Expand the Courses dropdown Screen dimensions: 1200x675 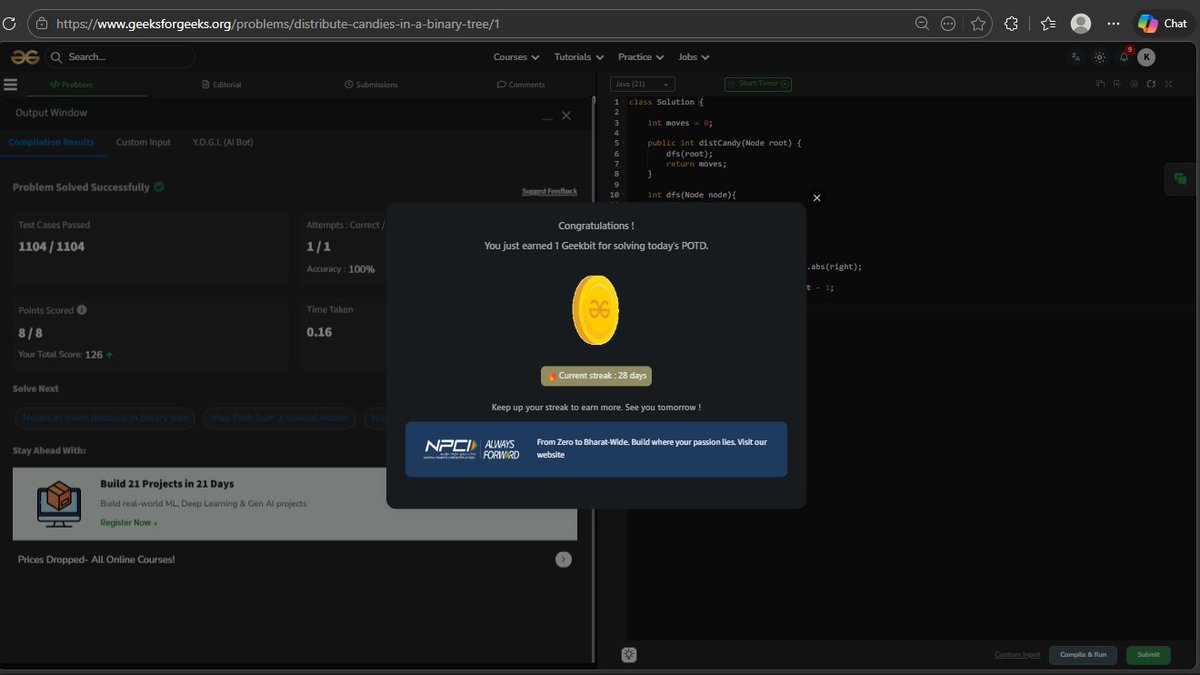click(x=516, y=57)
